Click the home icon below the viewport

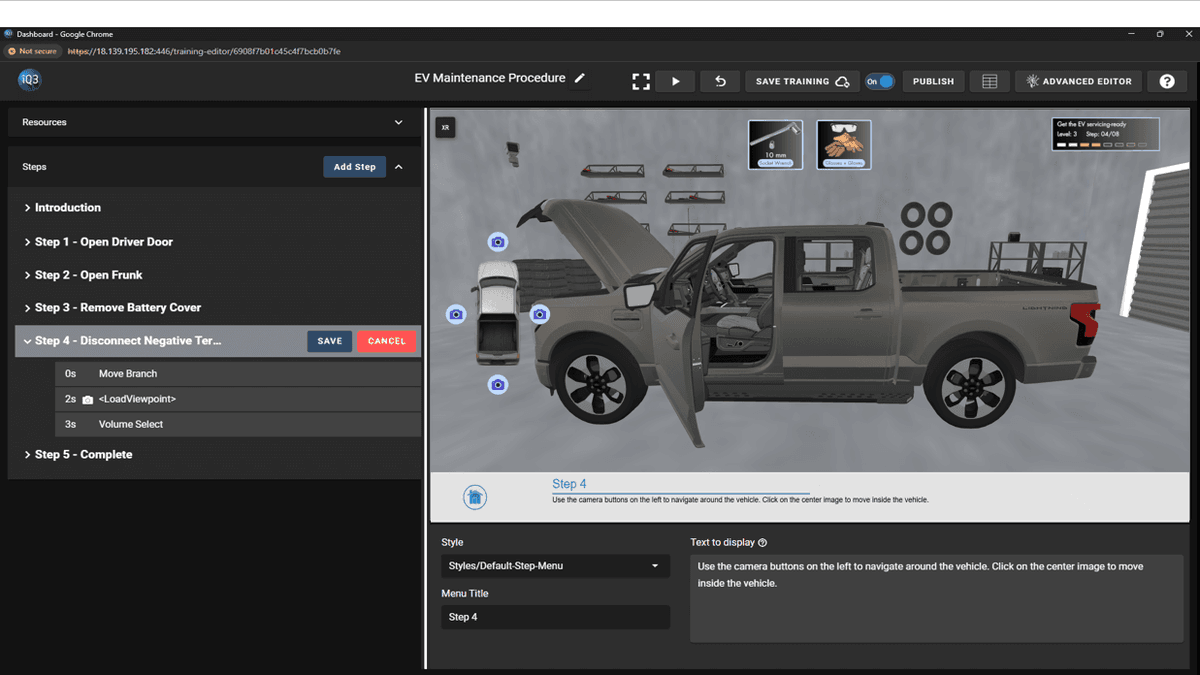click(x=475, y=497)
